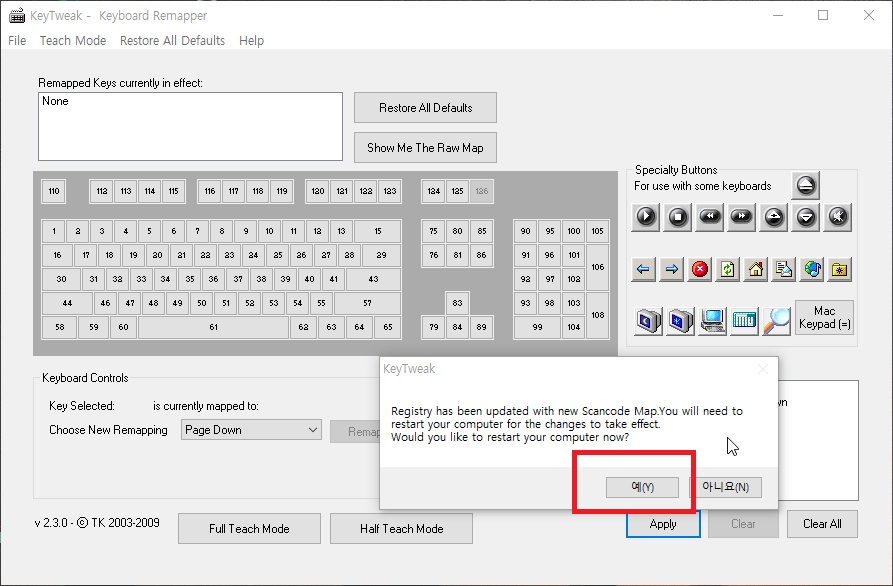Viewport: 893px width, 586px height.
Task: Click the Restore All Defaults button
Action: coord(425,108)
